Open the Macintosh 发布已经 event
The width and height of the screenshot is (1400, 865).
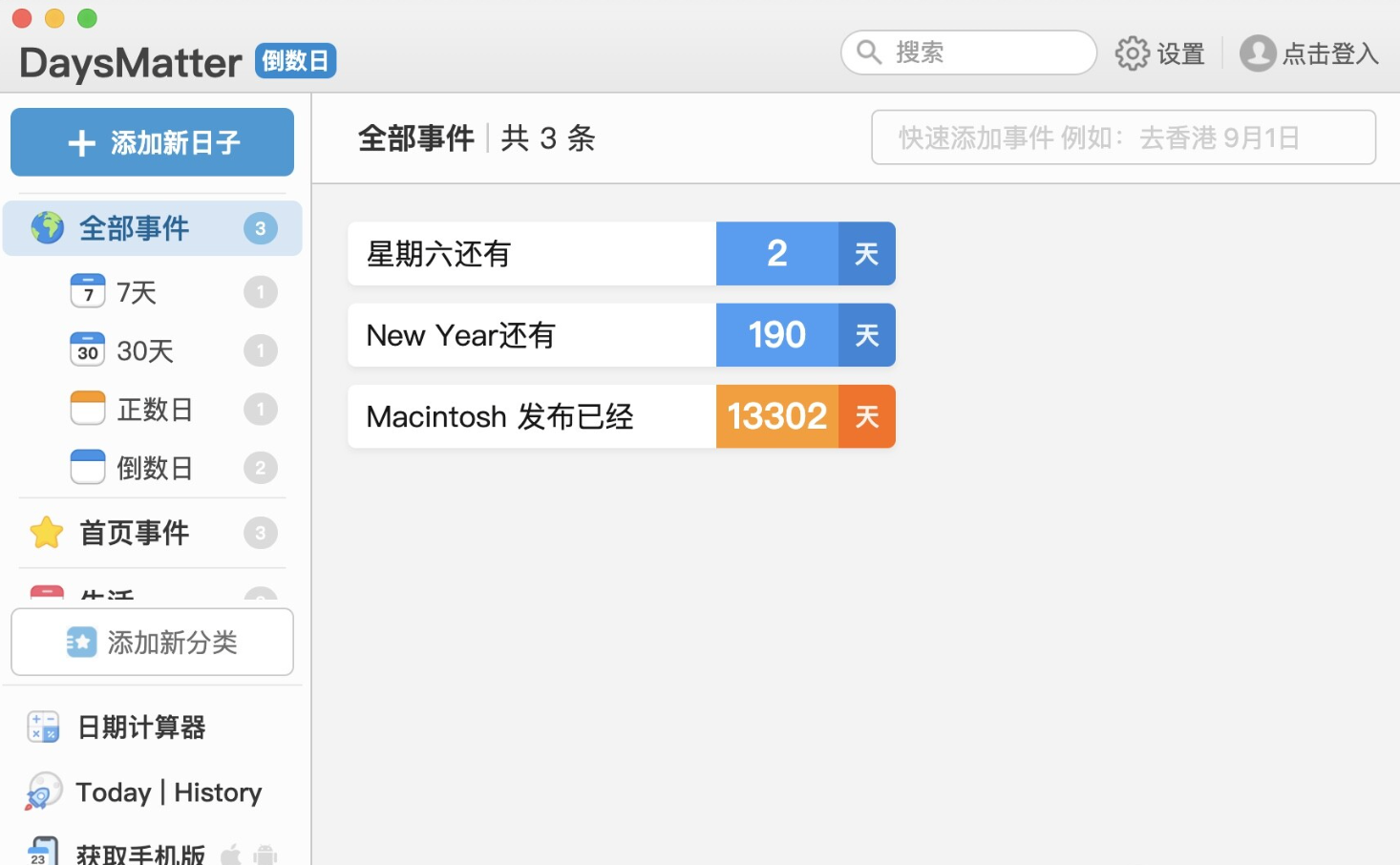pyautogui.click(x=622, y=416)
